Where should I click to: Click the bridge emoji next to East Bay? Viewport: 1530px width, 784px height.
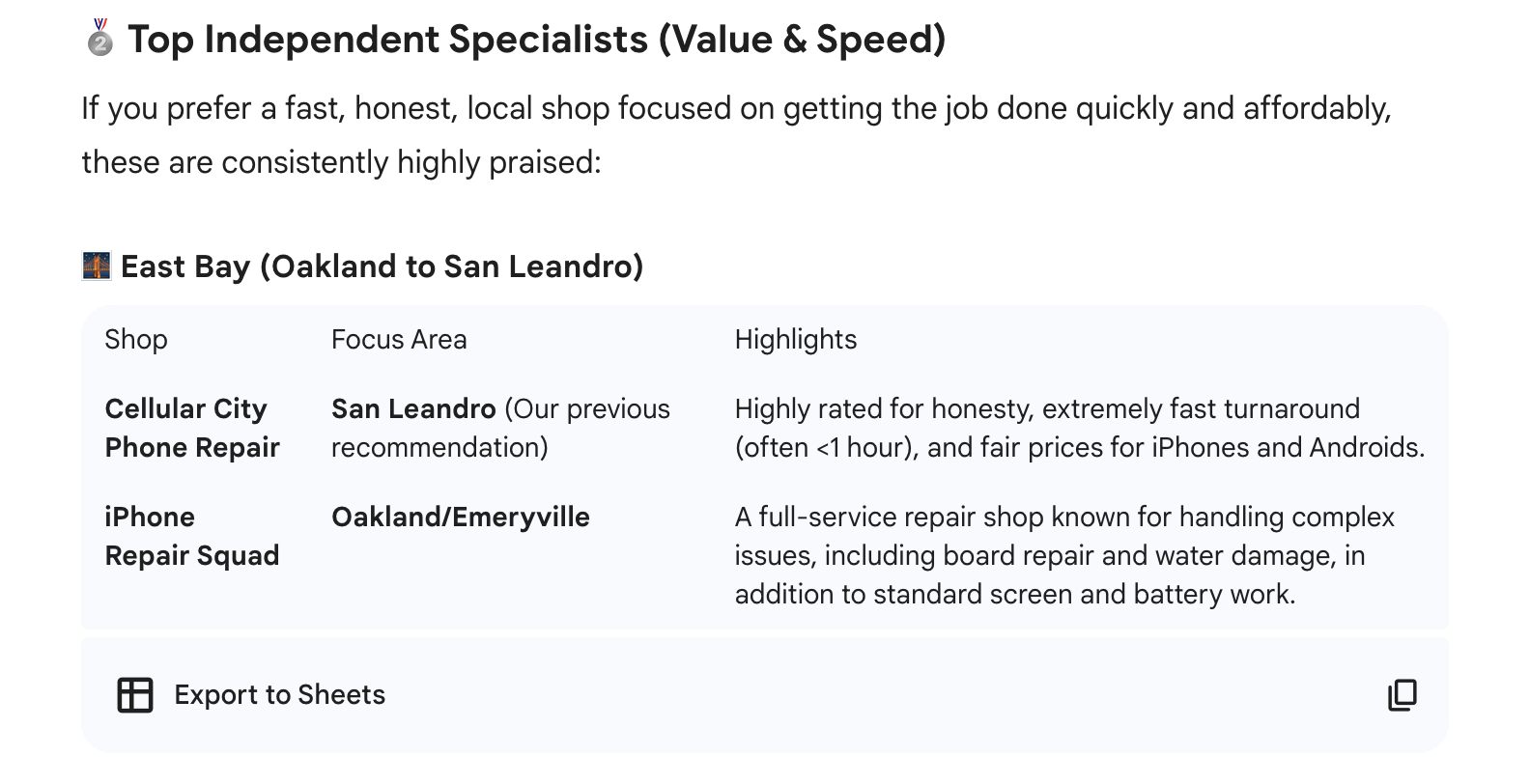97,266
